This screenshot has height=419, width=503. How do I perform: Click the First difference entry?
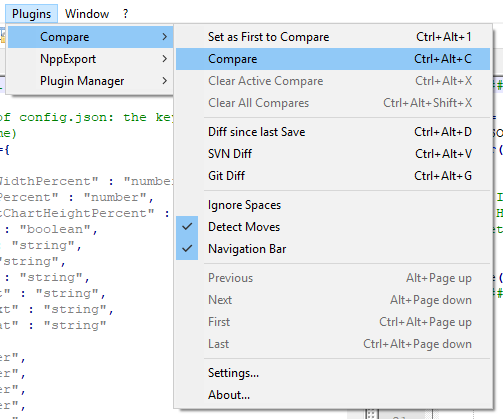[x=333, y=322]
